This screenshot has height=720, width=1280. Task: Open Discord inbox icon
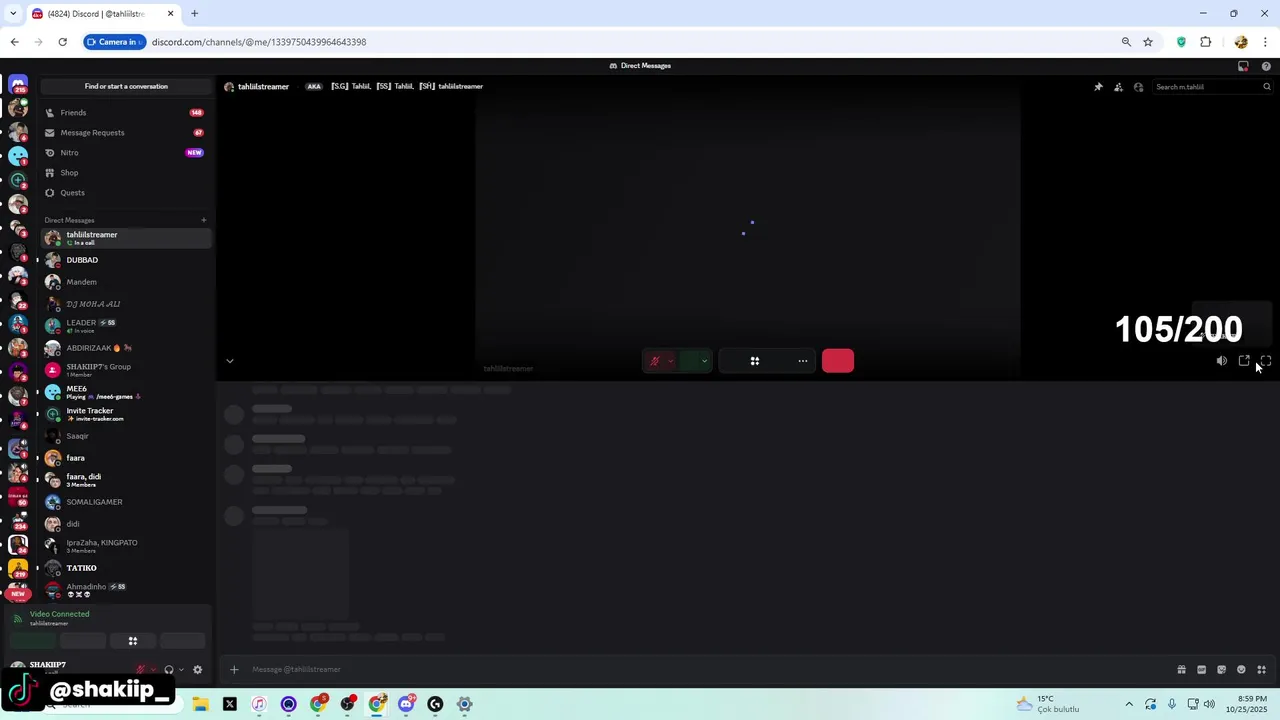point(1243,66)
